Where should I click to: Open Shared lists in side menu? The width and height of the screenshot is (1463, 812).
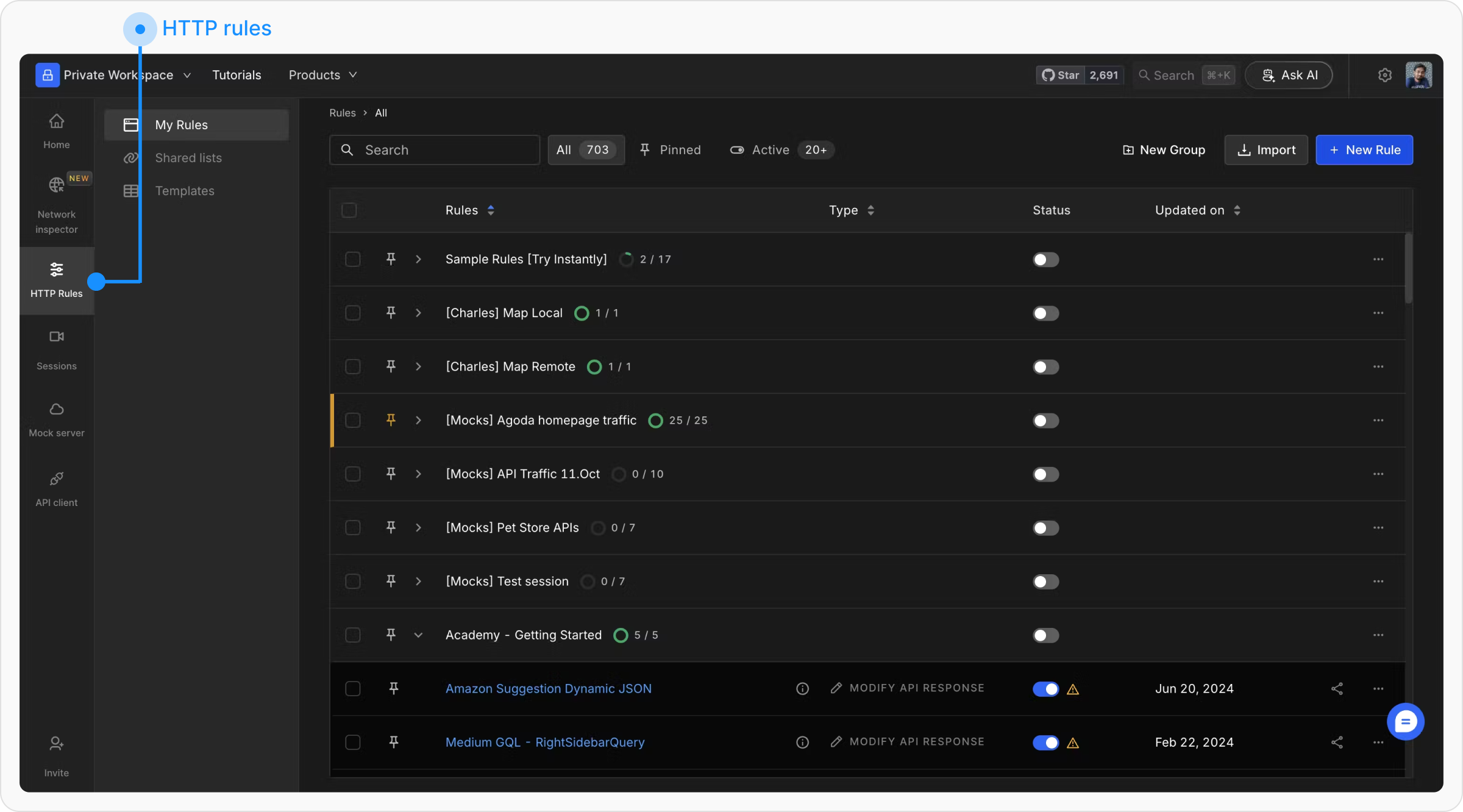(x=188, y=158)
